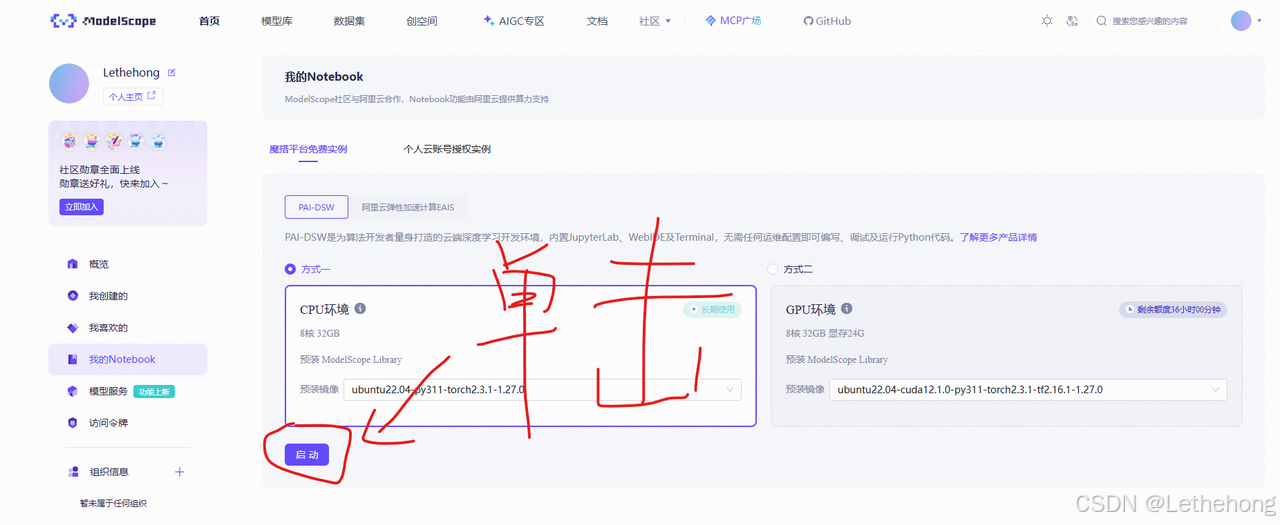Open 我喜欢的 in the sidebar

point(128,328)
